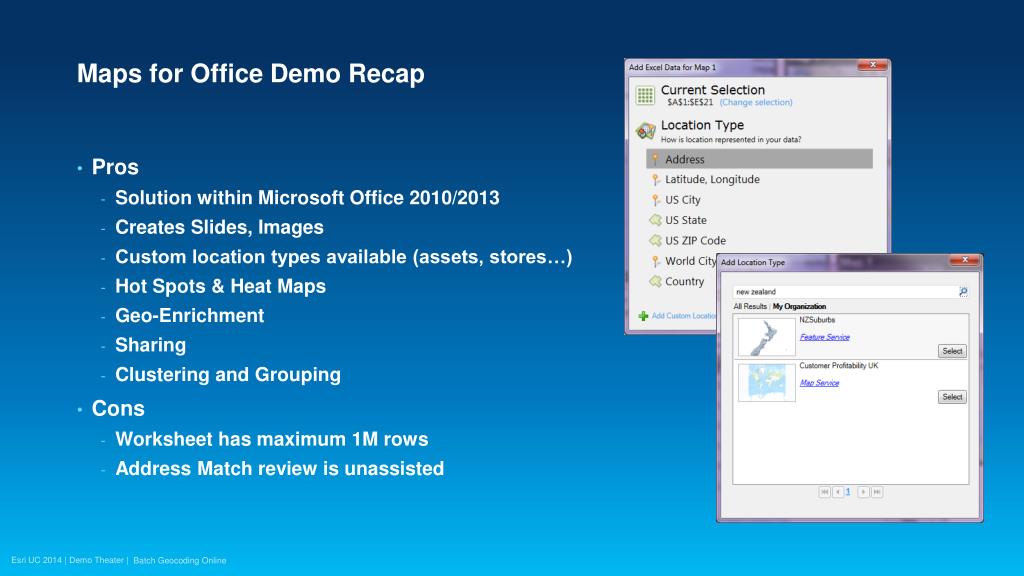Select the Address location type
The height and width of the screenshot is (576, 1024).
(x=759, y=159)
